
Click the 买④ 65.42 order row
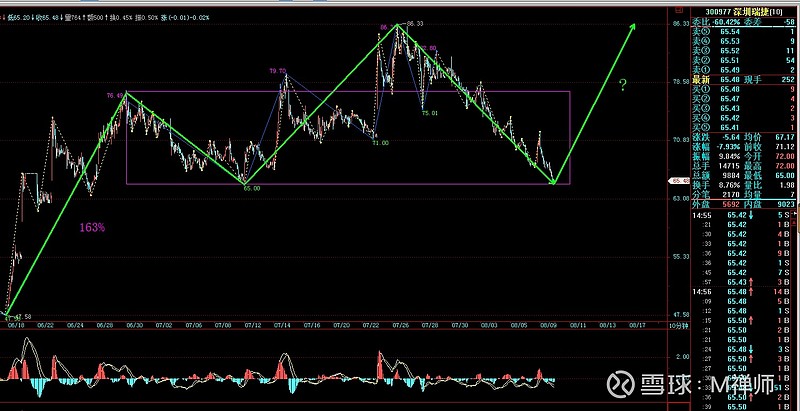coord(744,118)
